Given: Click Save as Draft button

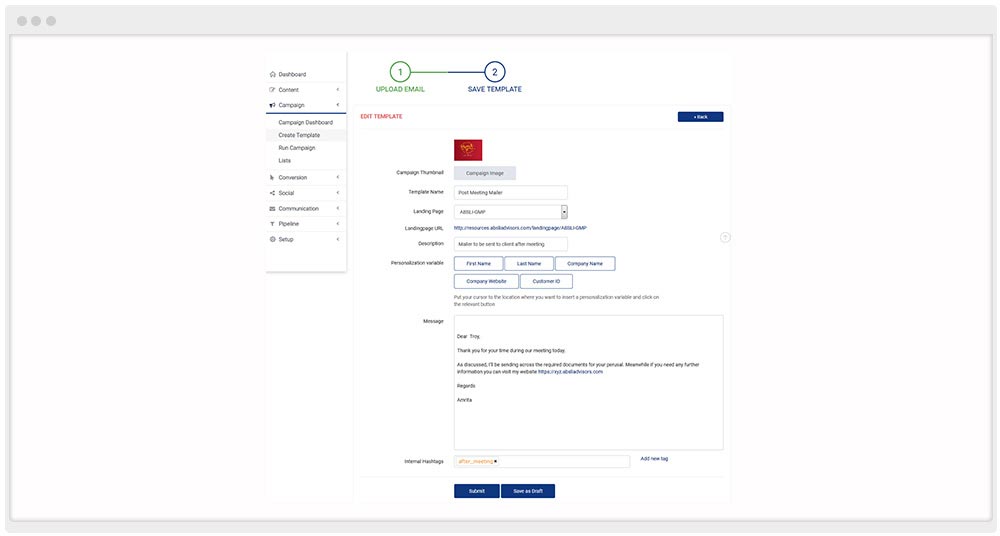Looking at the screenshot, I should pyautogui.click(x=528, y=491).
